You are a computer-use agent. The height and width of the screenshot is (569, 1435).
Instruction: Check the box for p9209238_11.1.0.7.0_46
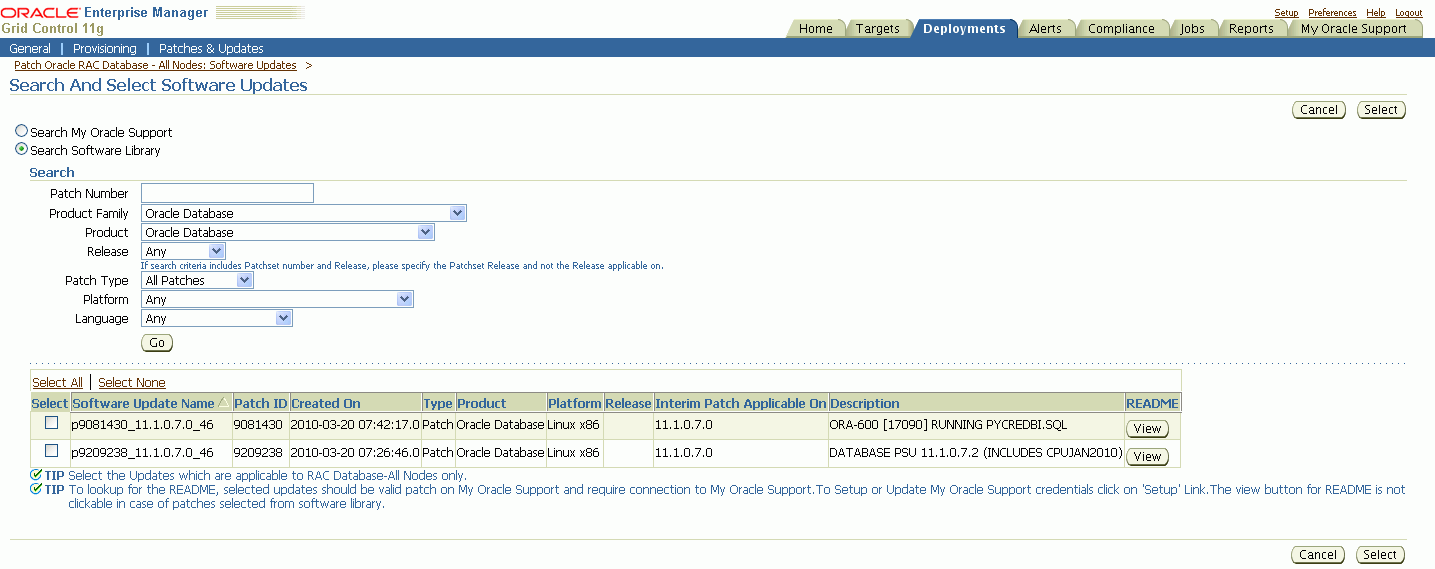51,451
